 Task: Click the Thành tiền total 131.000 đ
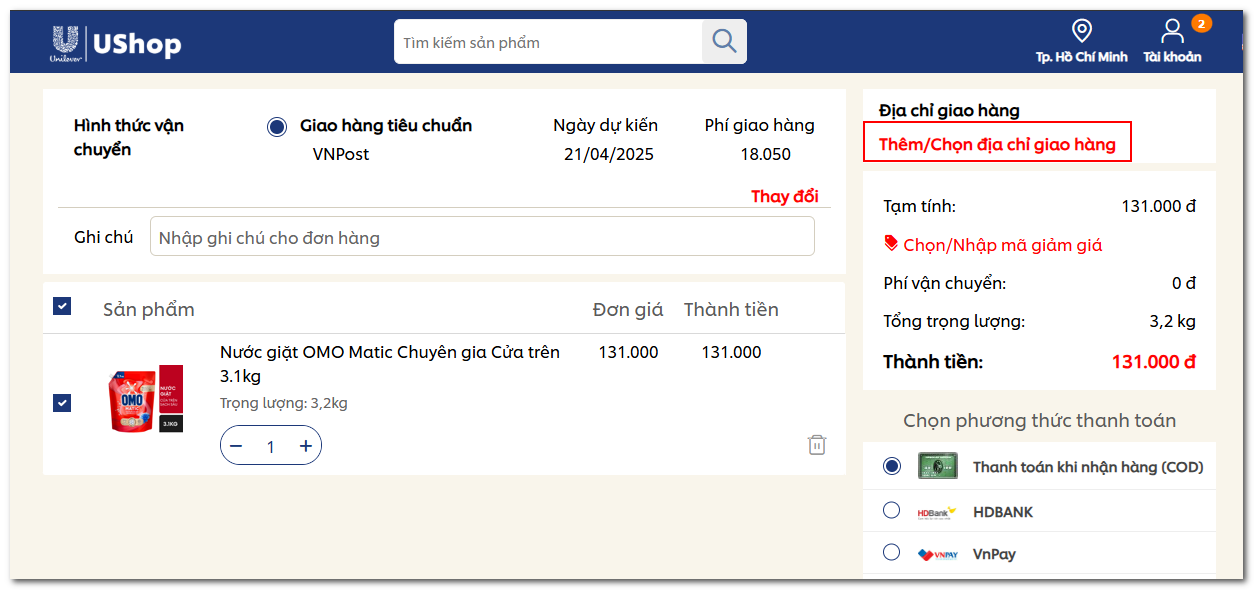tap(1154, 362)
